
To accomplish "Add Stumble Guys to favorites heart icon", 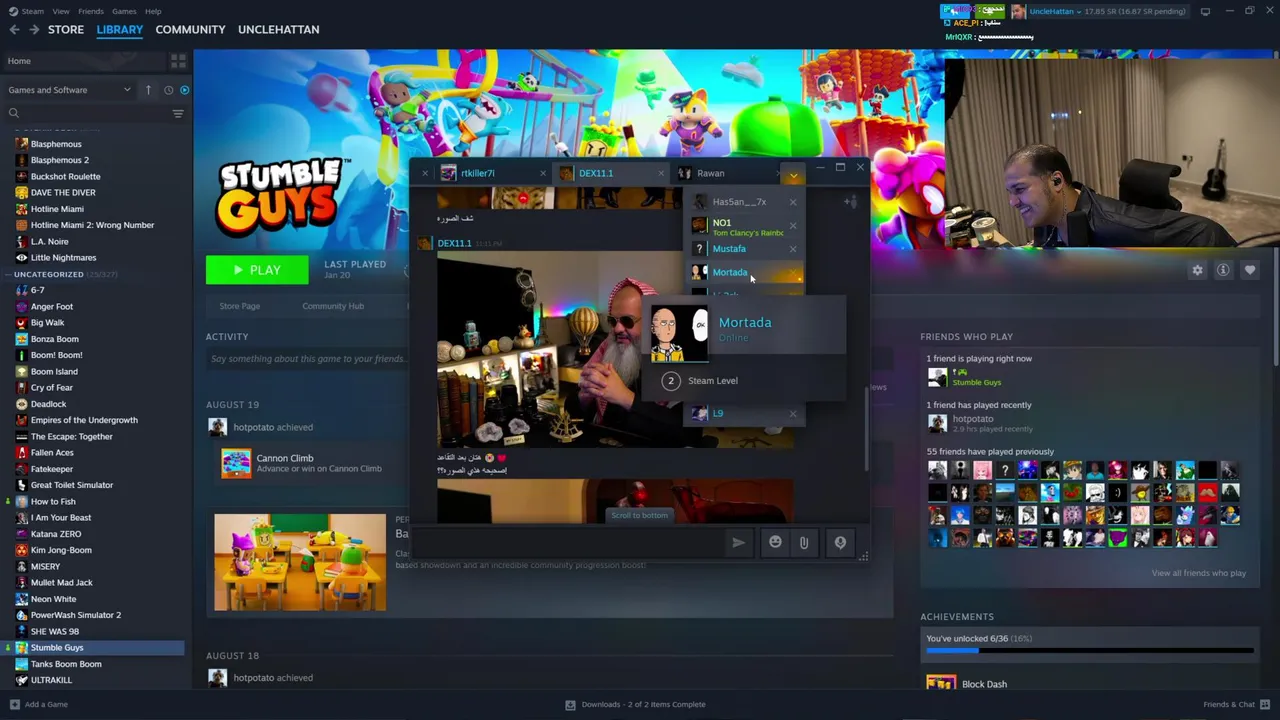I will tap(1250, 270).
